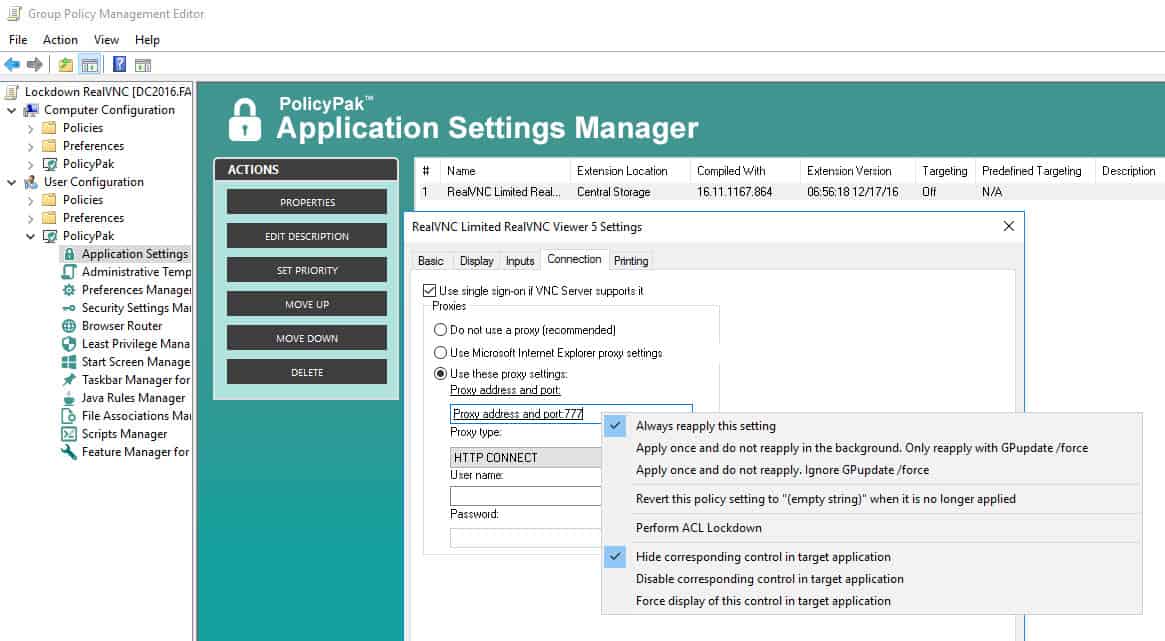
Task: Click the User Configuration node icon
Action: [x=31, y=182]
